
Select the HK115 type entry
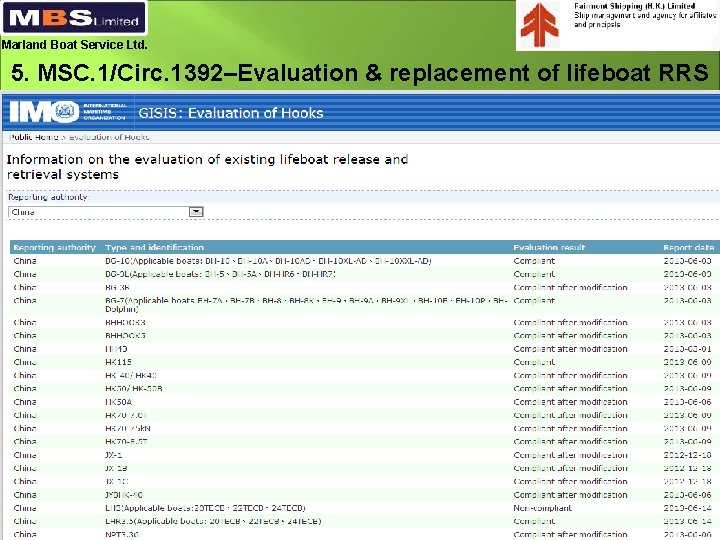click(x=118, y=362)
